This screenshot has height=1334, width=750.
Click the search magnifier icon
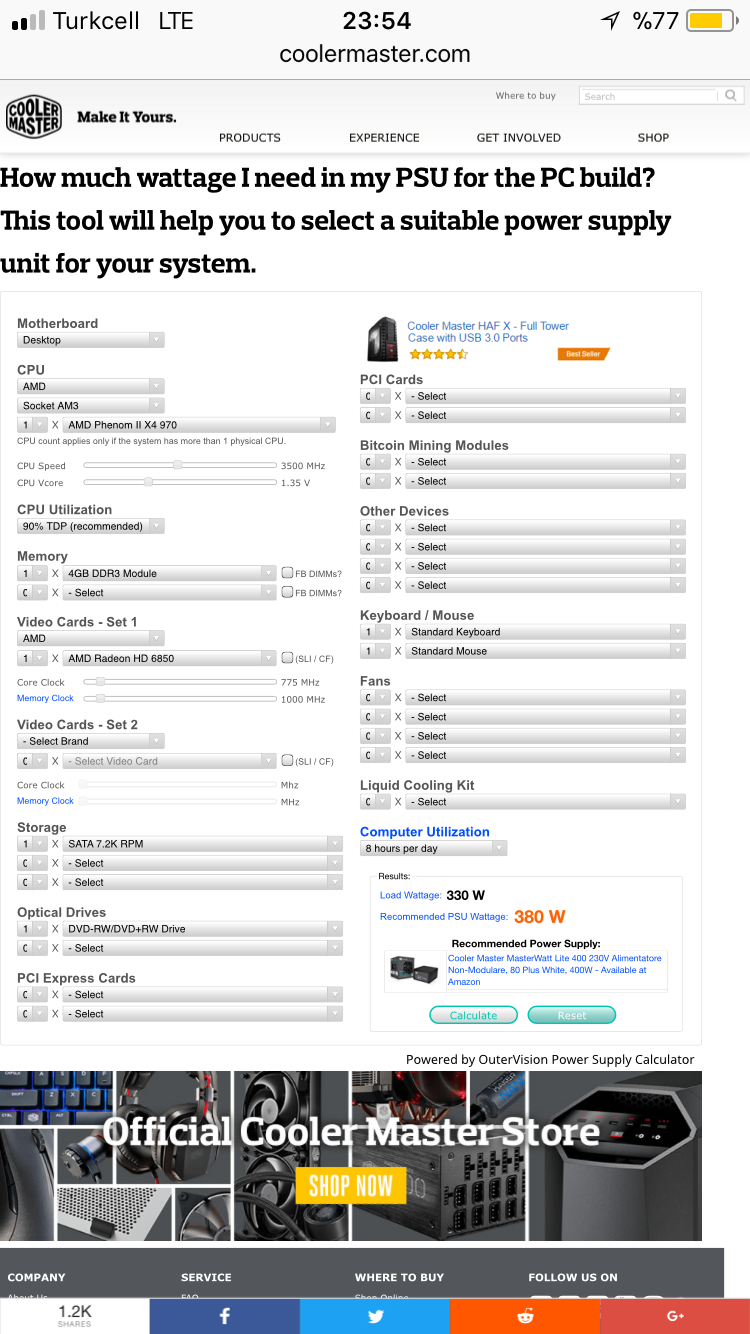(731, 96)
